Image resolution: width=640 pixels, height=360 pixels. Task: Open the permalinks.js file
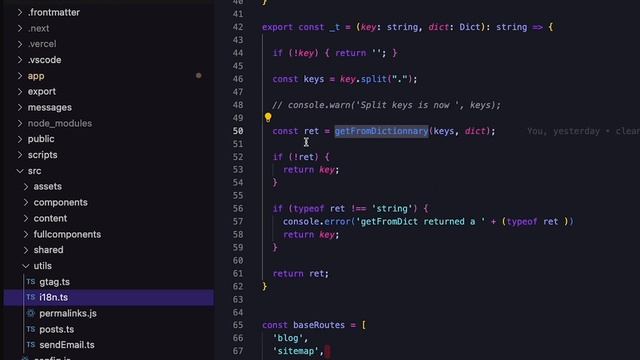pyautogui.click(x=68, y=313)
